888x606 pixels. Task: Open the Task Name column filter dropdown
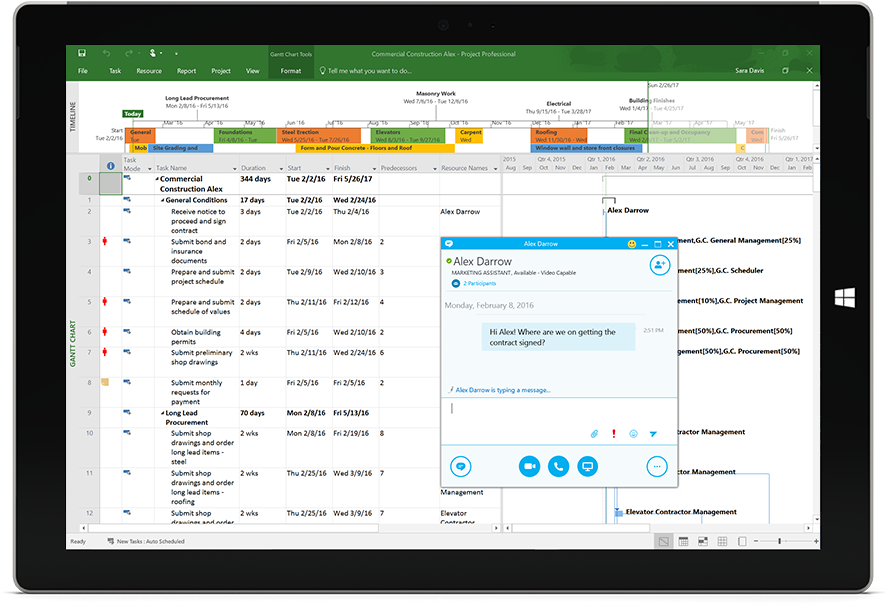point(234,169)
